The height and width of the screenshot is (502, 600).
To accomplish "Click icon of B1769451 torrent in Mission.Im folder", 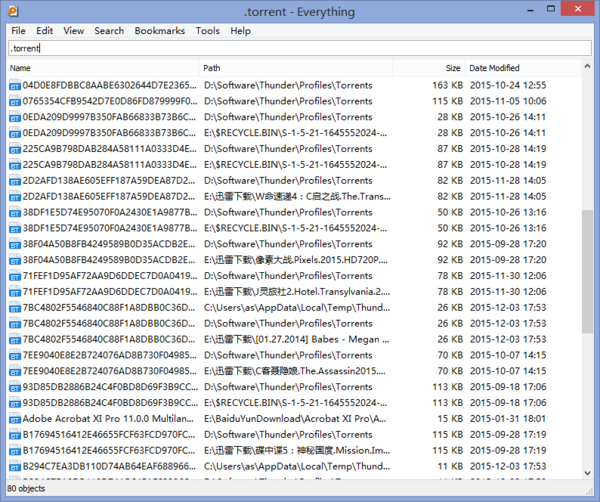I will click(x=15, y=451).
